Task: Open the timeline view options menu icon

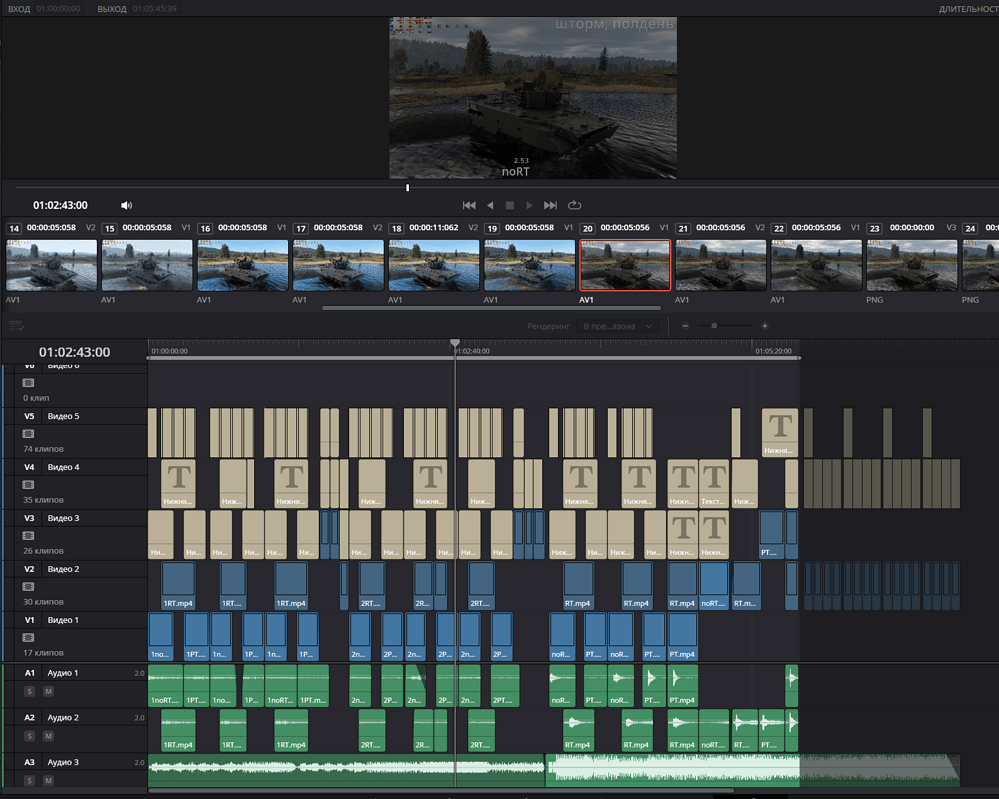Action: (x=15, y=326)
